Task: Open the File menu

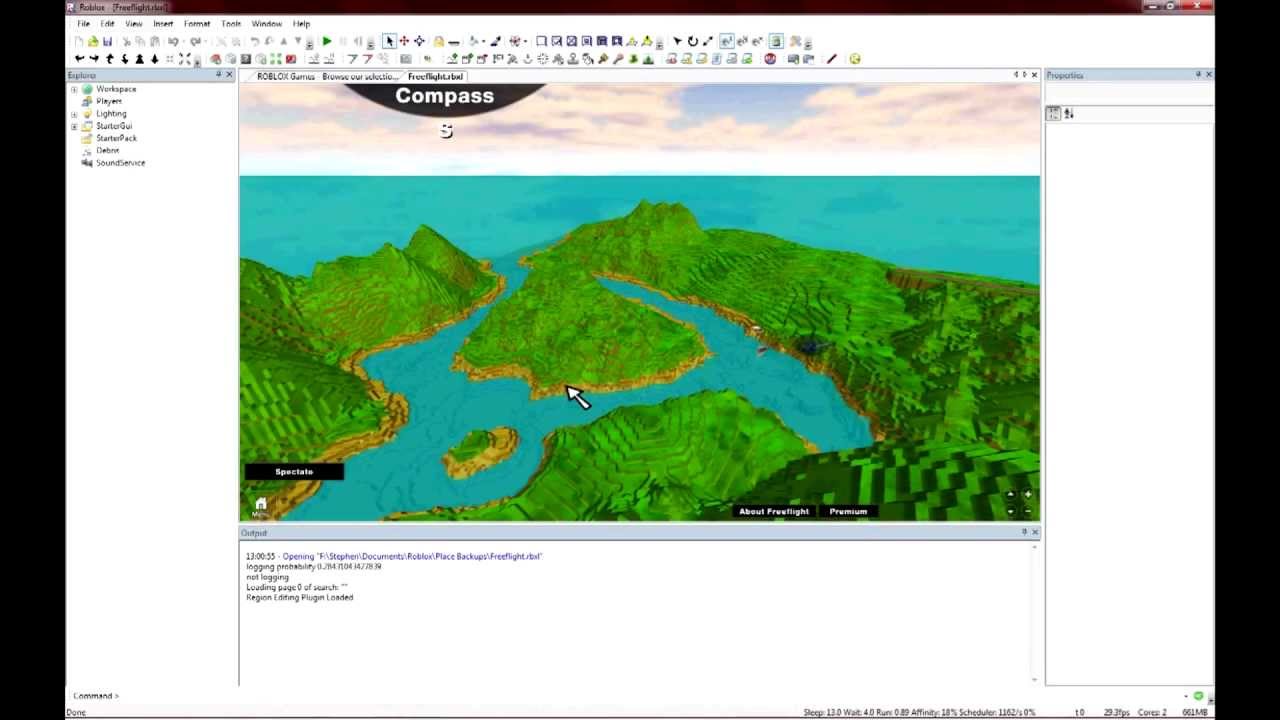Action: [x=84, y=23]
